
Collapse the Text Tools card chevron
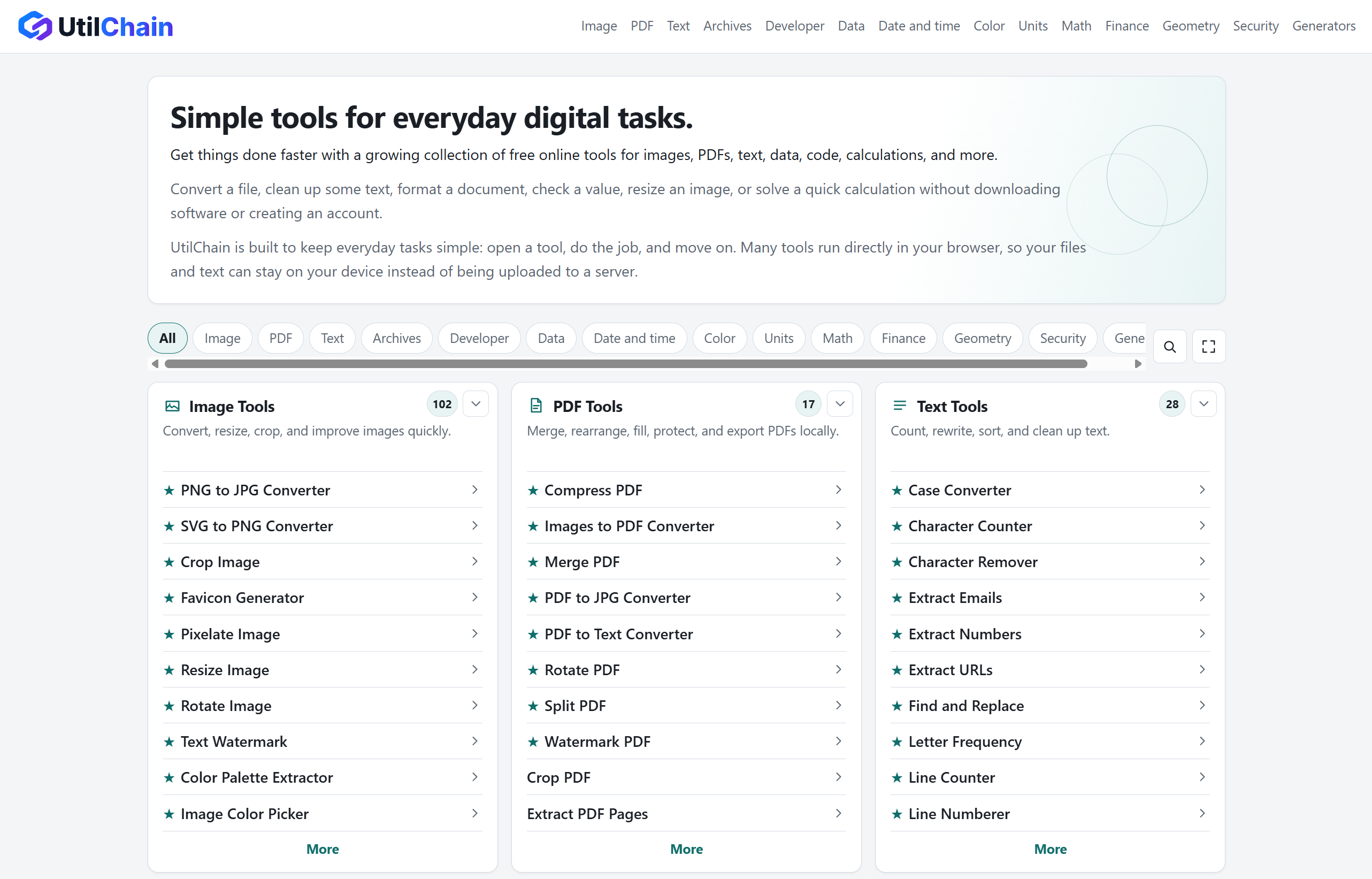1204,404
